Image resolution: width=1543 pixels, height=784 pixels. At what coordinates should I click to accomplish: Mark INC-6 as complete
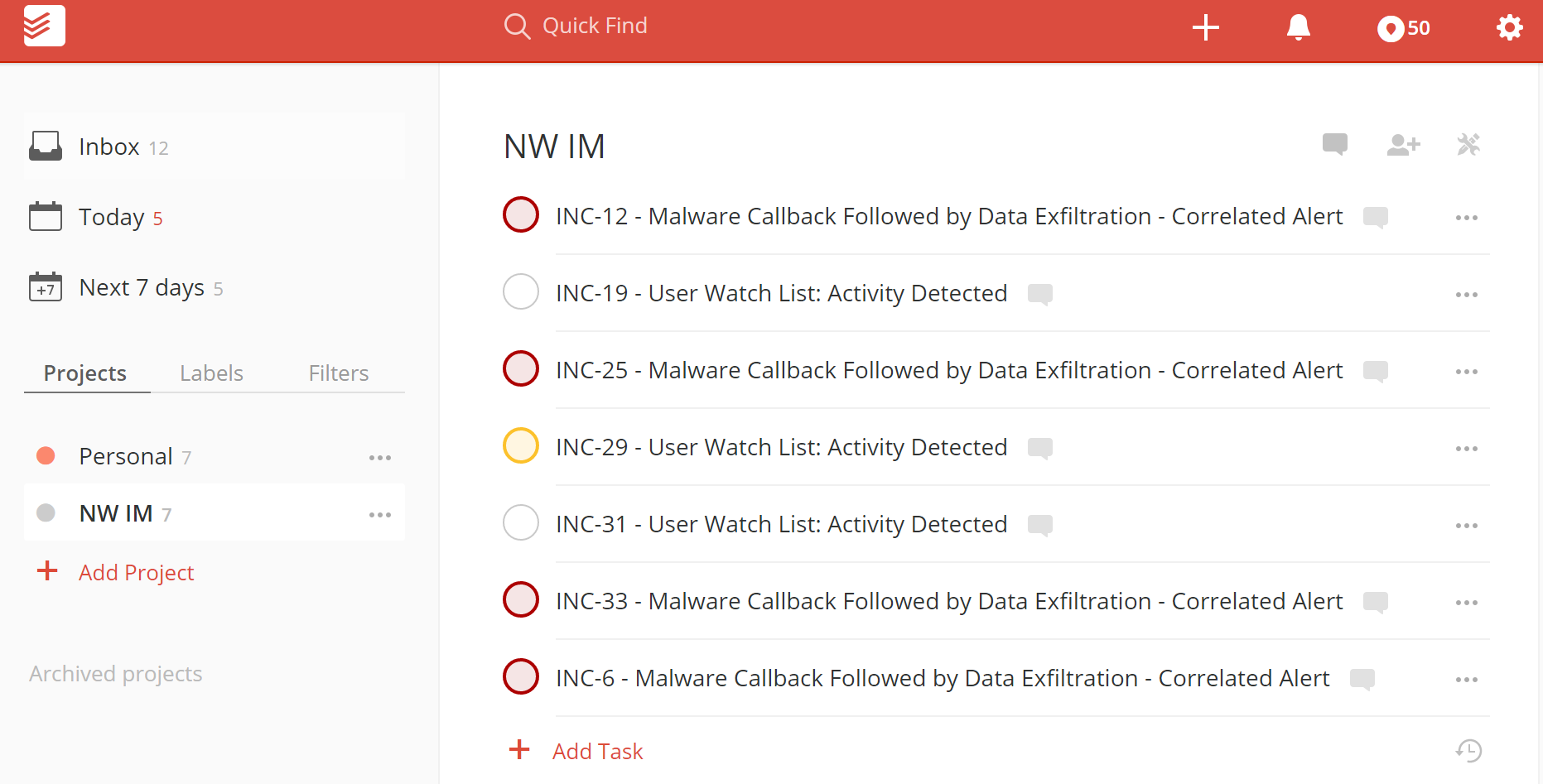tap(520, 676)
